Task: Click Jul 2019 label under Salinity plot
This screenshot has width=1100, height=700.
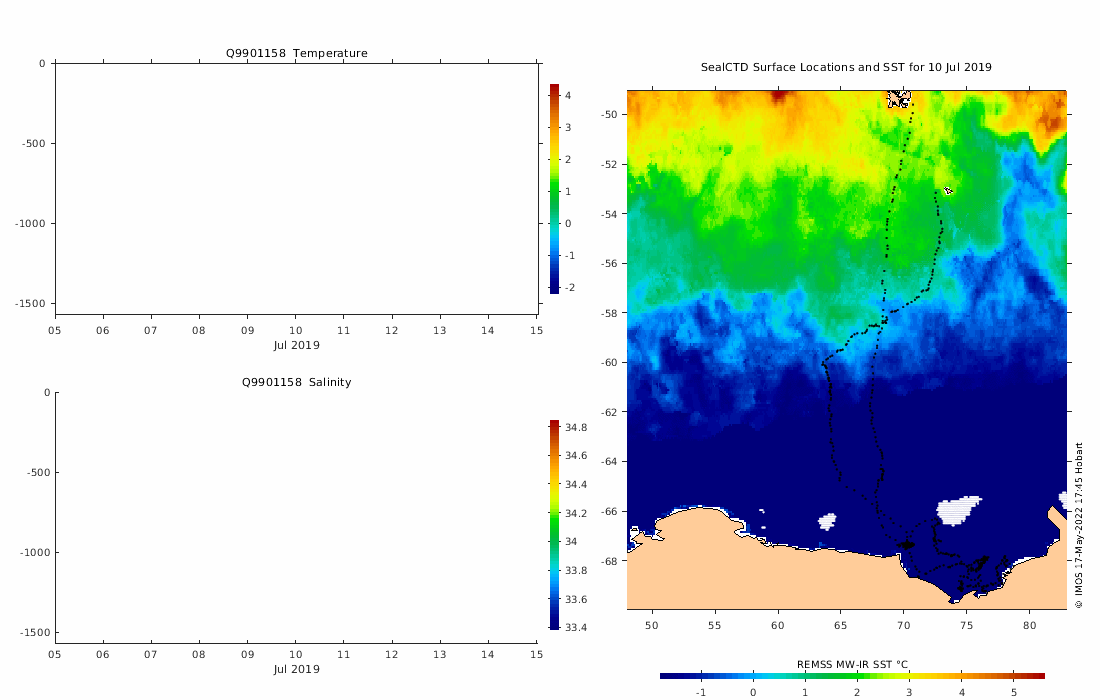Action: pyautogui.click(x=296, y=669)
